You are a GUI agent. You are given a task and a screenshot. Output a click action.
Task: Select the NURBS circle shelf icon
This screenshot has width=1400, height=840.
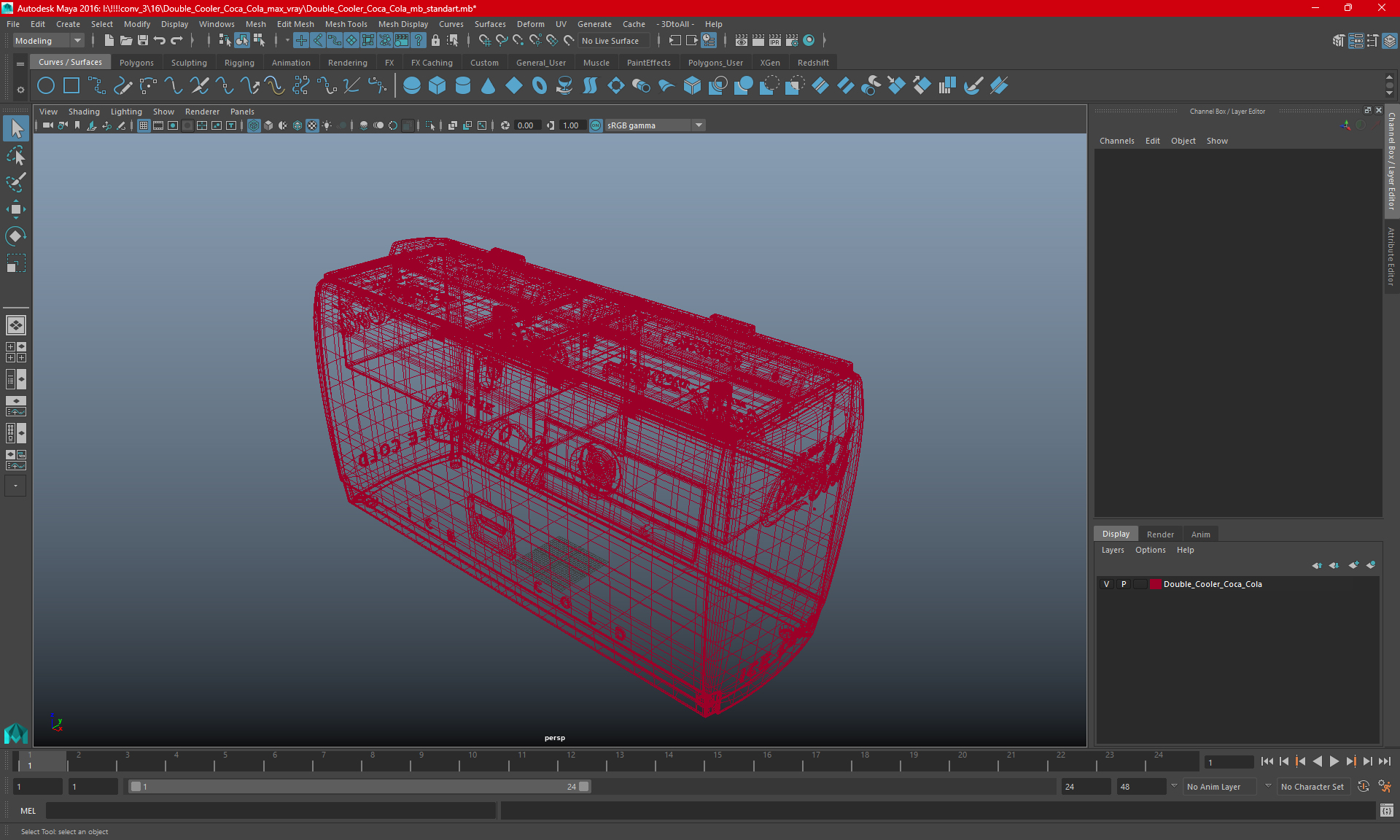(46, 86)
